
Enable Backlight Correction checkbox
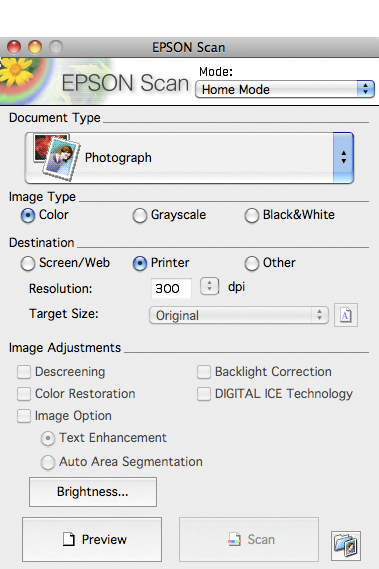[204, 372]
